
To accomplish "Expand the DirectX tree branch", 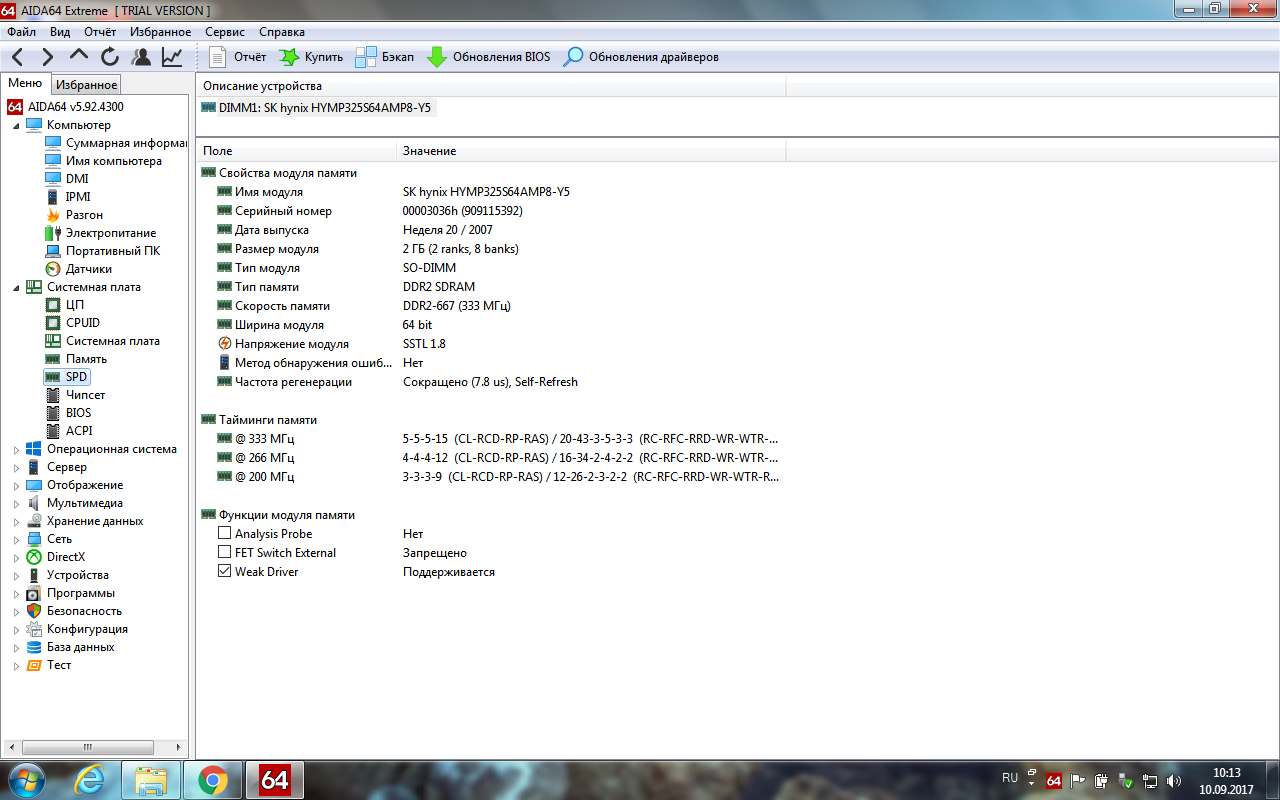I will point(16,557).
